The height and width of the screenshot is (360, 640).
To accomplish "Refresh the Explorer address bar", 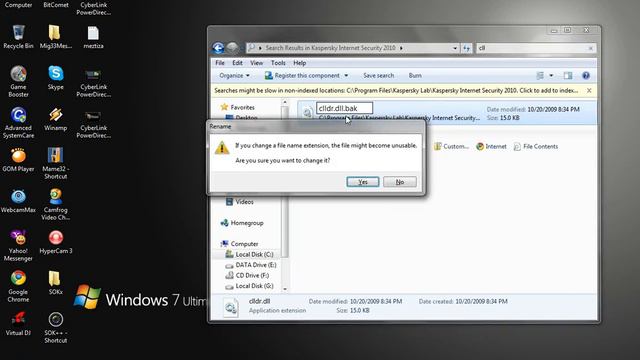I will point(466,48).
